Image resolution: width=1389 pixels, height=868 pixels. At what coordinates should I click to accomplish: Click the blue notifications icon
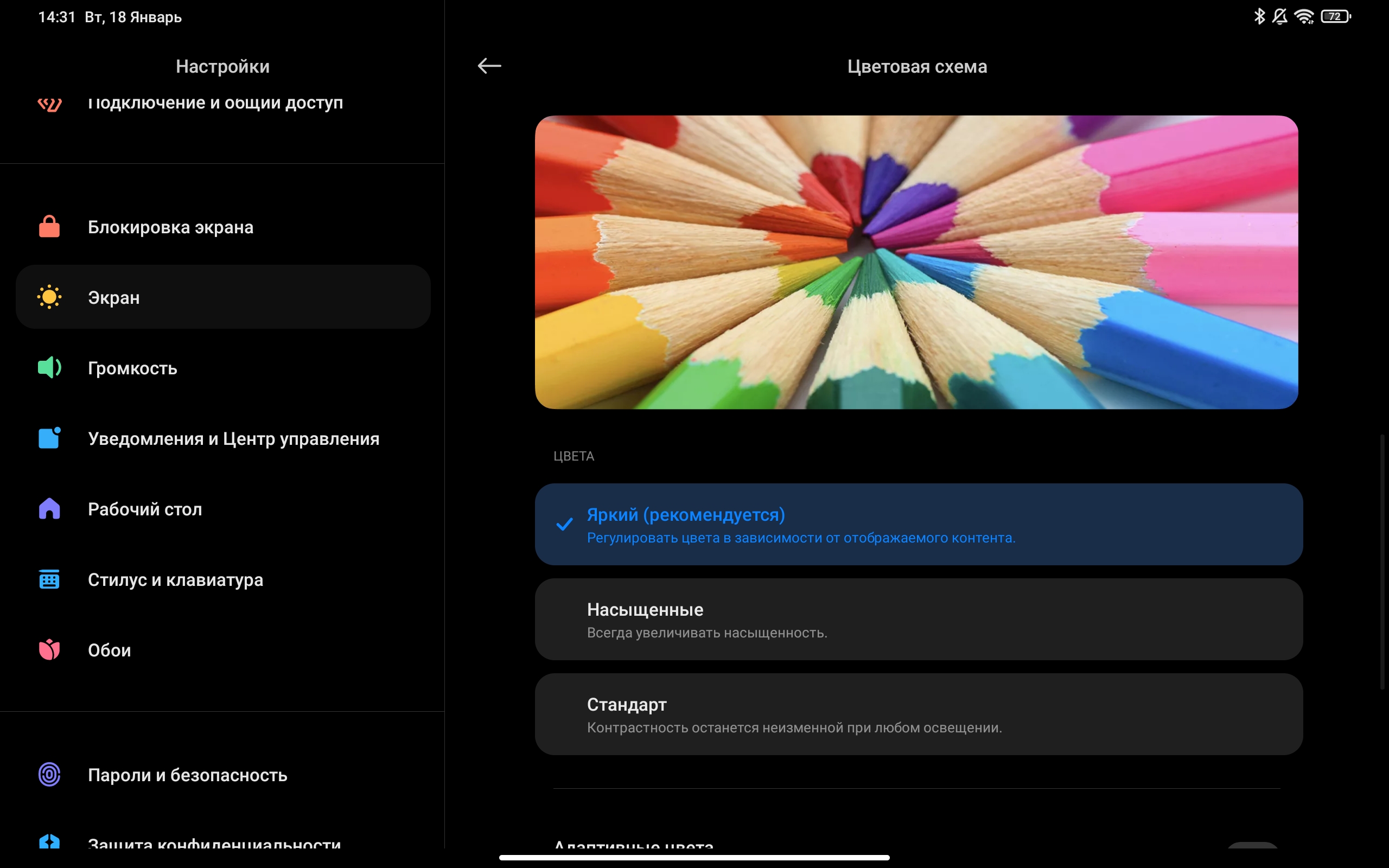49,438
